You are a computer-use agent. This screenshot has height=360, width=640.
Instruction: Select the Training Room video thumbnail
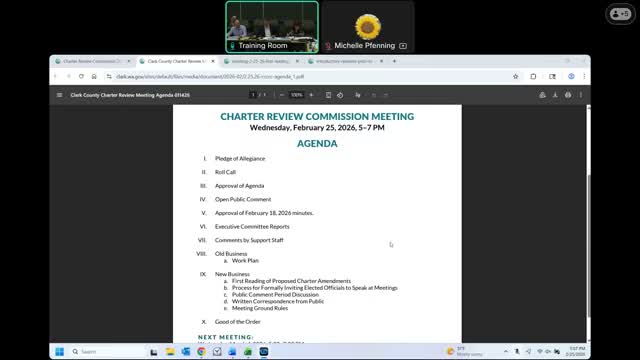pyautogui.click(x=272, y=27)
